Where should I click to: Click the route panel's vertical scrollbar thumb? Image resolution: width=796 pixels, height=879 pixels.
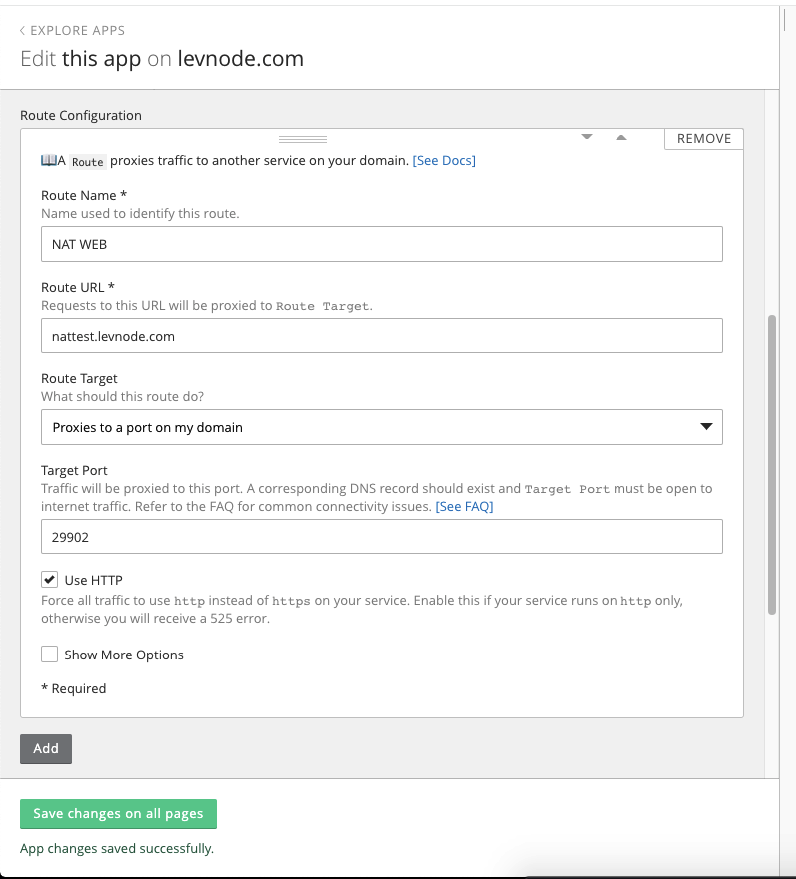pos(771,465)
